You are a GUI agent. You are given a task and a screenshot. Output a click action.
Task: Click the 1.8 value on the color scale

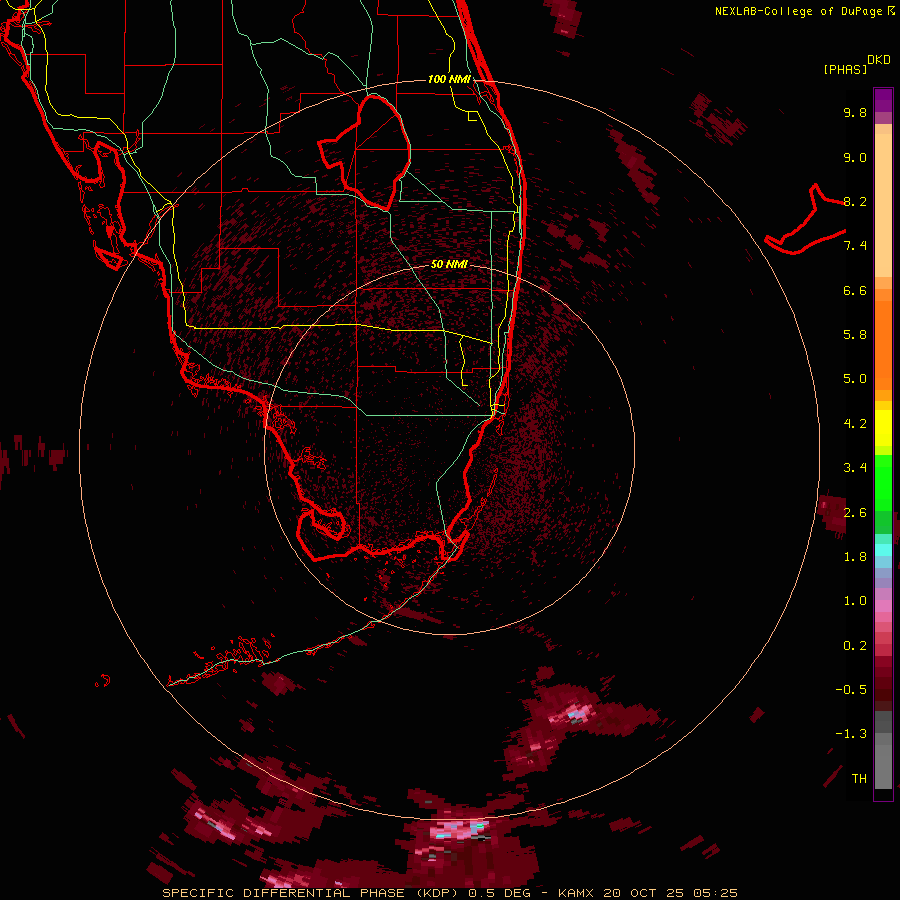tap(855, 557)
